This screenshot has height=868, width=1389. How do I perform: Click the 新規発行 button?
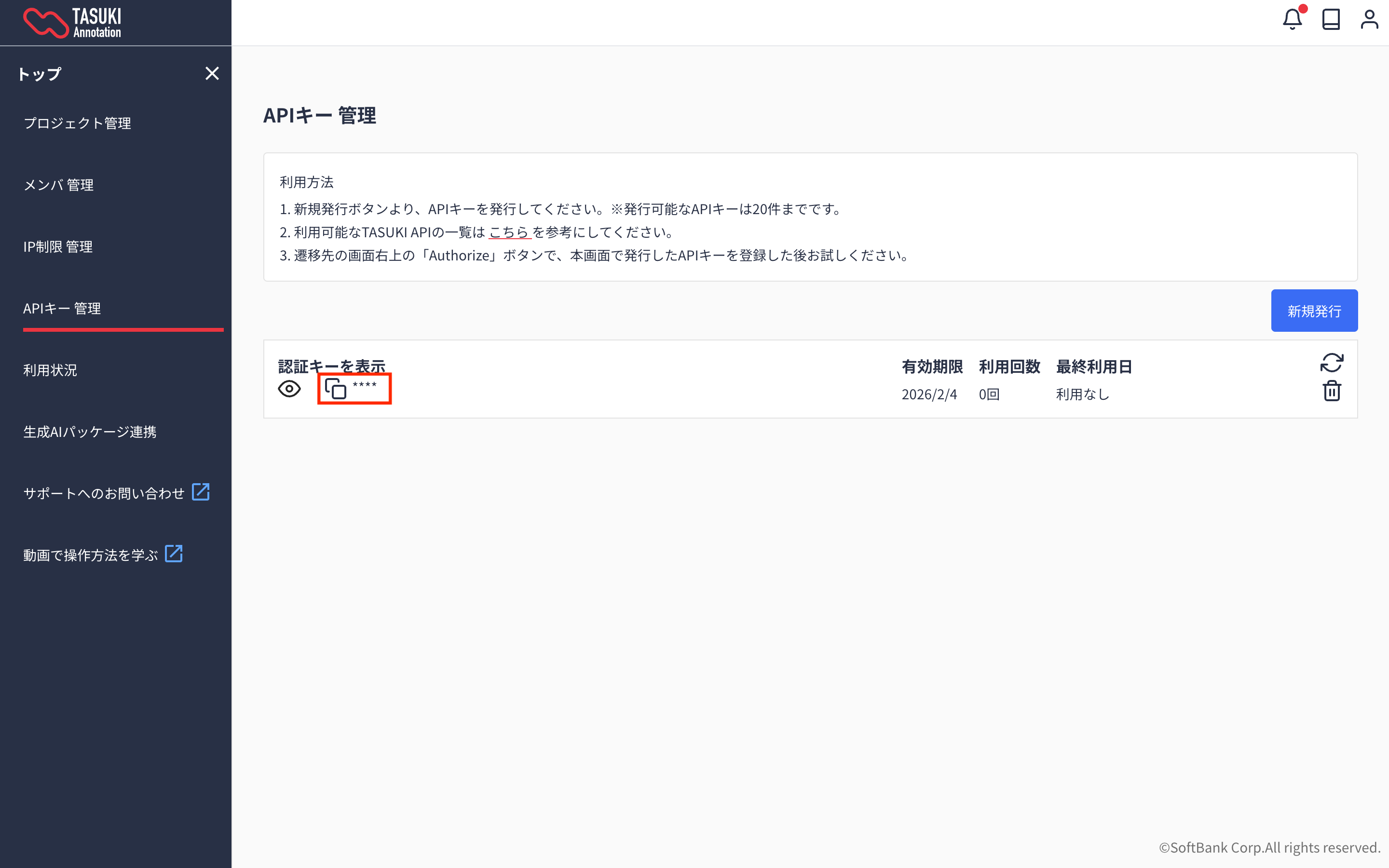coord(1314,311)
